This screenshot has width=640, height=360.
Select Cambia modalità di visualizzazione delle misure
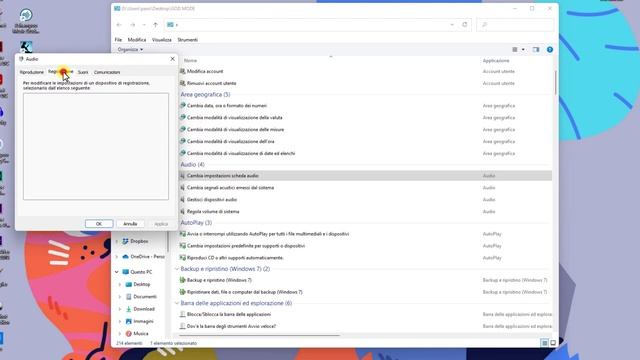tap(235, 129)
